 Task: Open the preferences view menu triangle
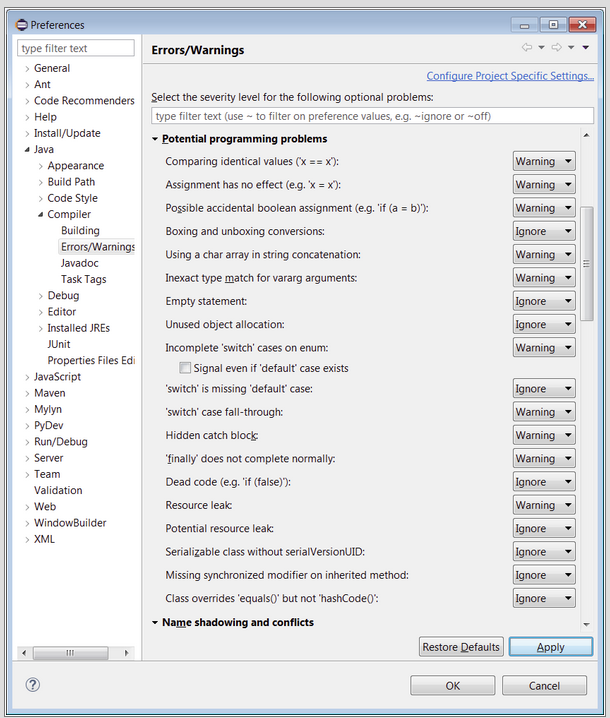click(x=586, y=48)
